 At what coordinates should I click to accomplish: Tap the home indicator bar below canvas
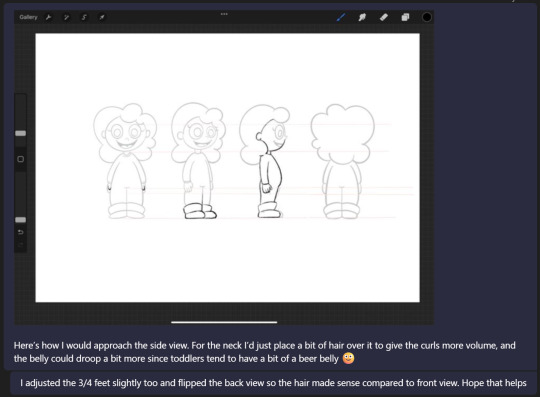224,322
